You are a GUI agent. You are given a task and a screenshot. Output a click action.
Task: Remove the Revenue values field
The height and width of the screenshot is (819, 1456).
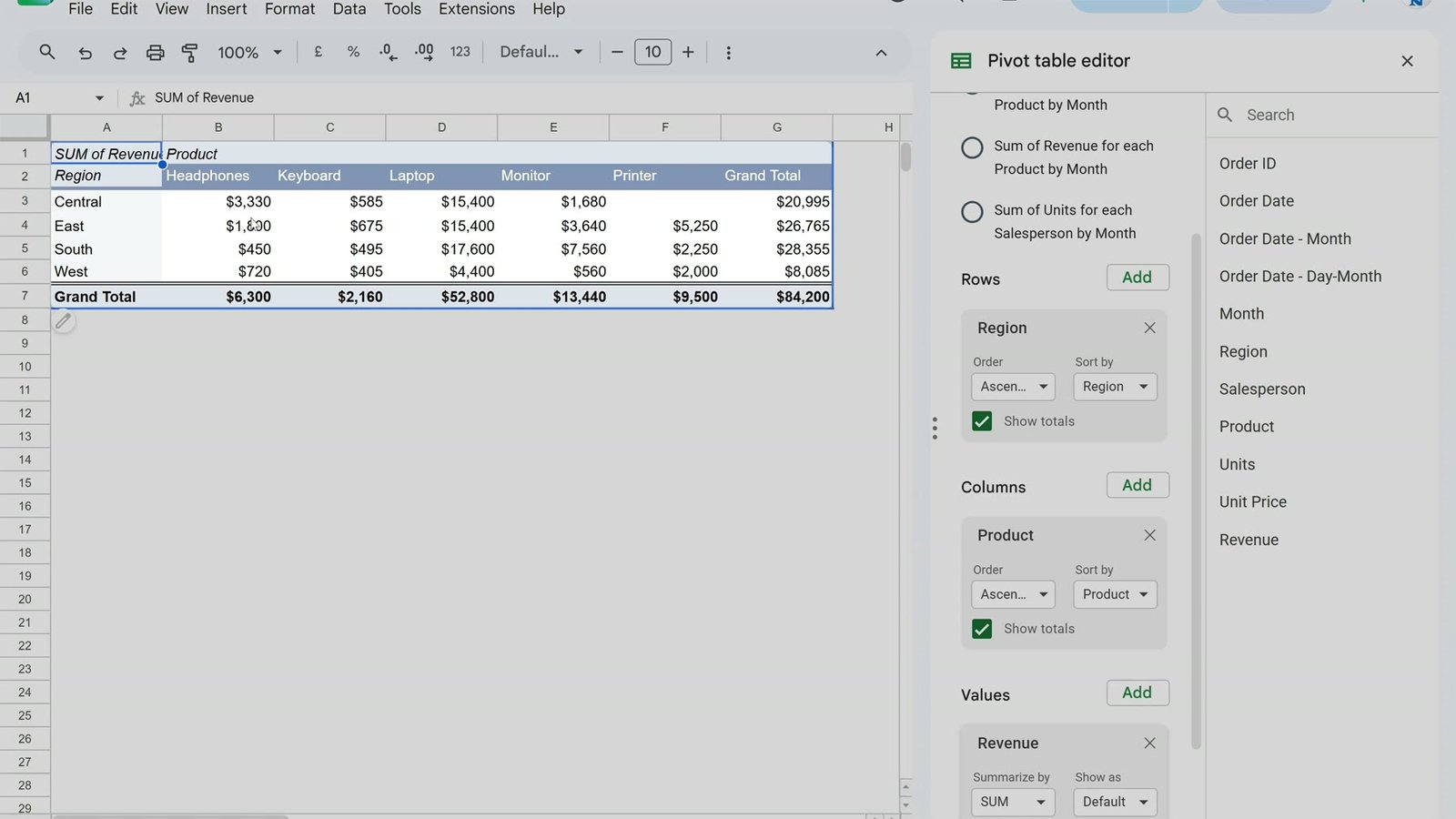coord(1149,743)
